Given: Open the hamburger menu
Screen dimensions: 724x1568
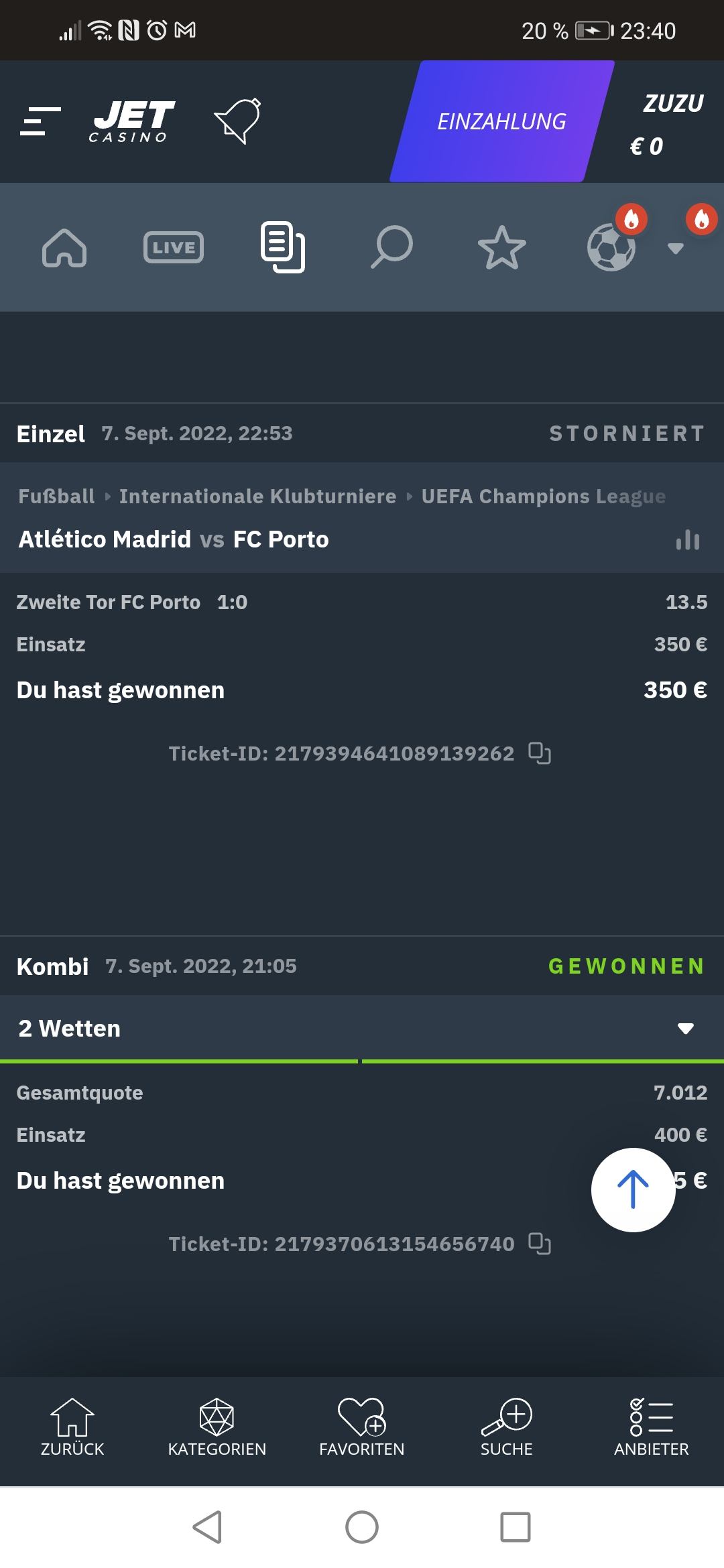Looking at the screenshot, I should coord(40,121).
